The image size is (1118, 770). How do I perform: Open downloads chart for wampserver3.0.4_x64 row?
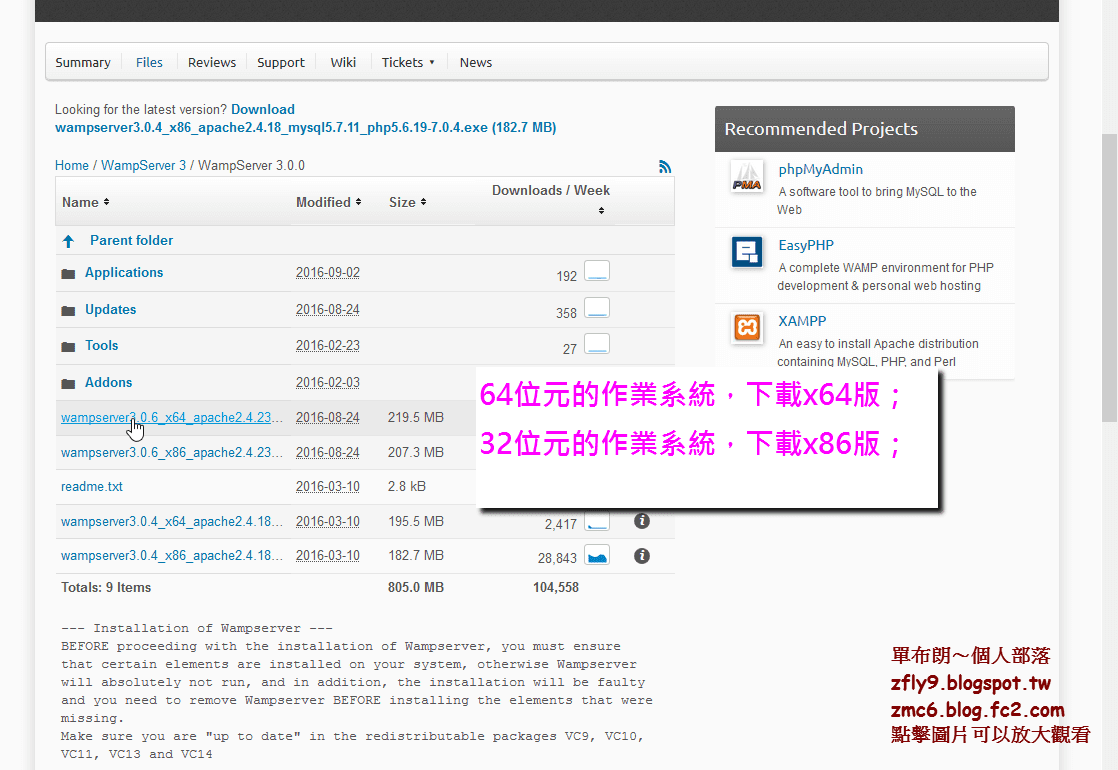[x=597, y=521]
